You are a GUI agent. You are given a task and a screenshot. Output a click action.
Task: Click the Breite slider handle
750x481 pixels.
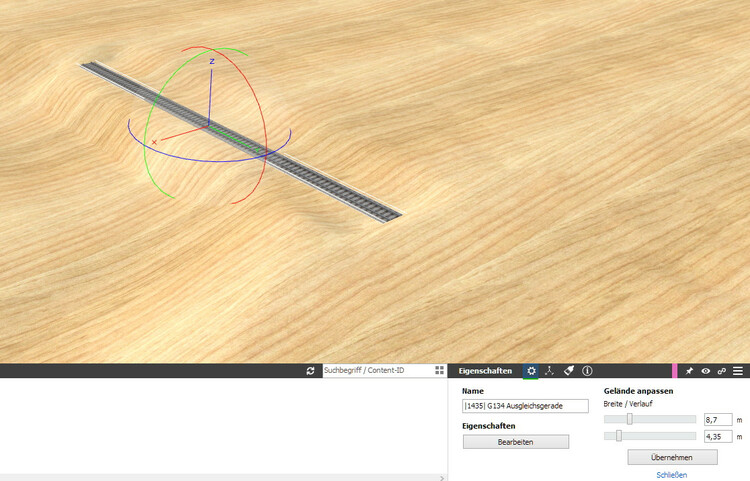[630, 419]
